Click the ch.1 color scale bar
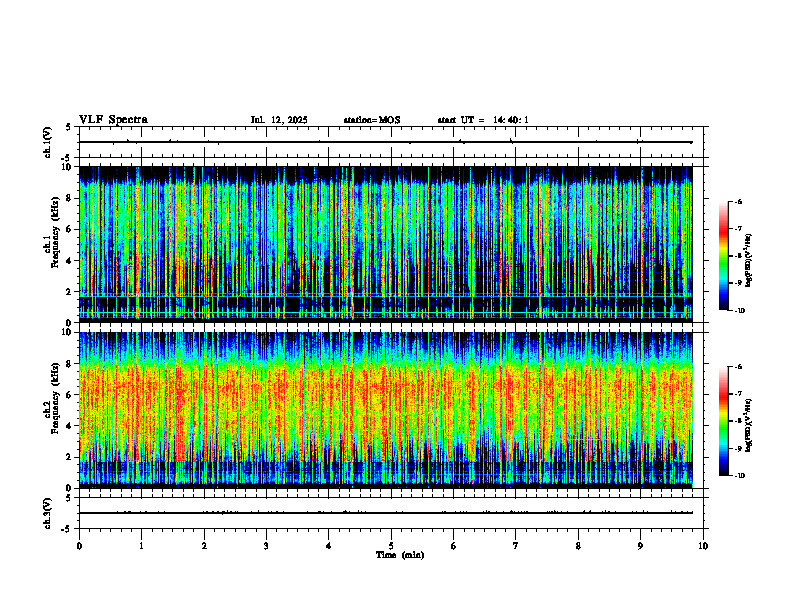The width and height of the screenshot is (792, 612). 723,256
